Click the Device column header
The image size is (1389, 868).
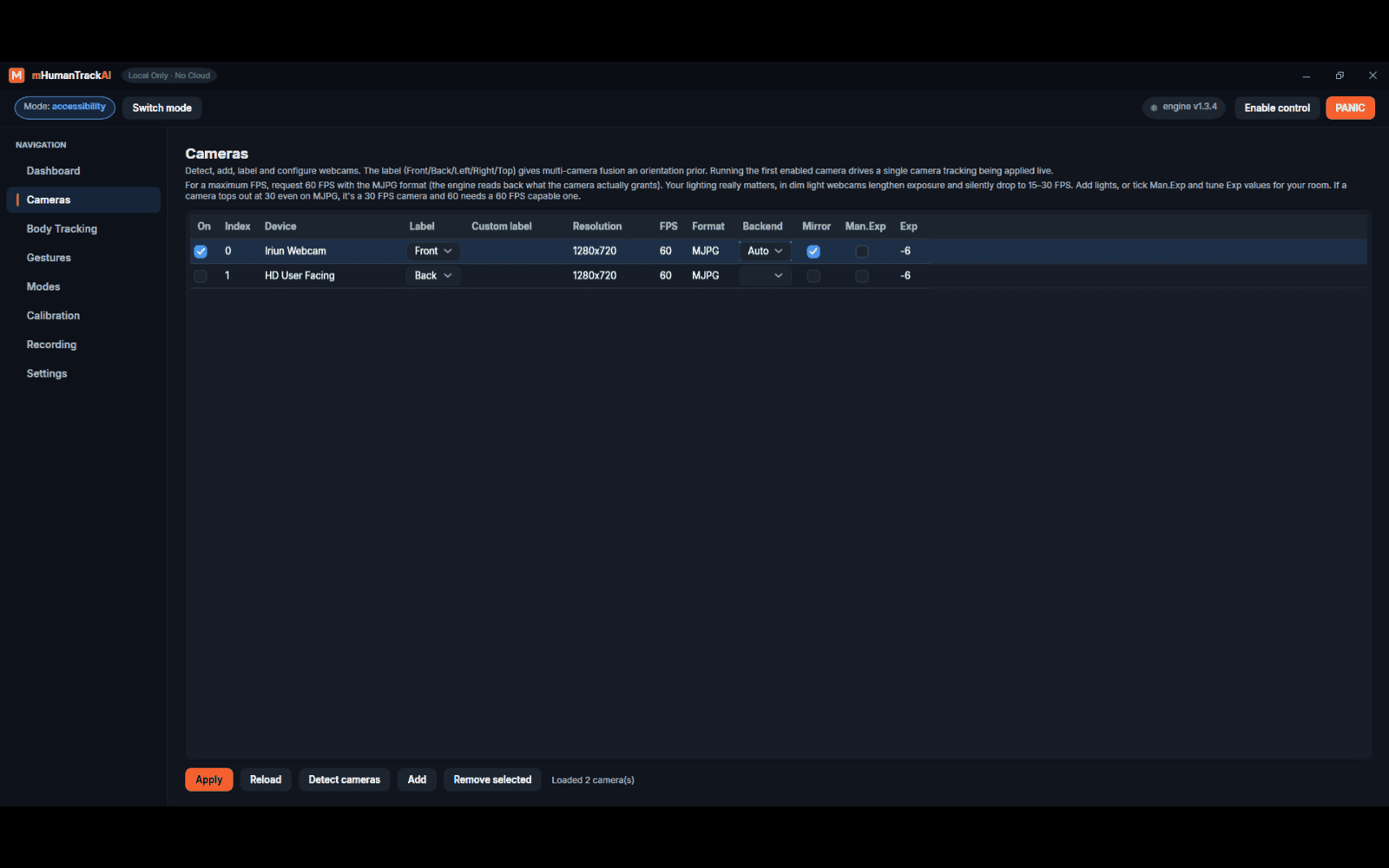point(280,227)
